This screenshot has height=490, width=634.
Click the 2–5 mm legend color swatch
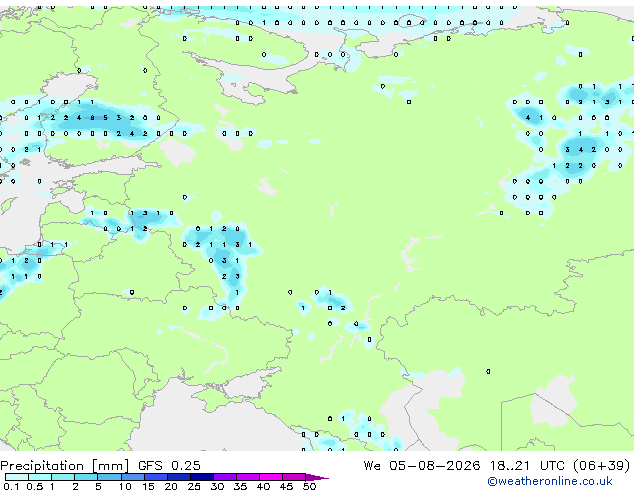(x=86, y=477)
